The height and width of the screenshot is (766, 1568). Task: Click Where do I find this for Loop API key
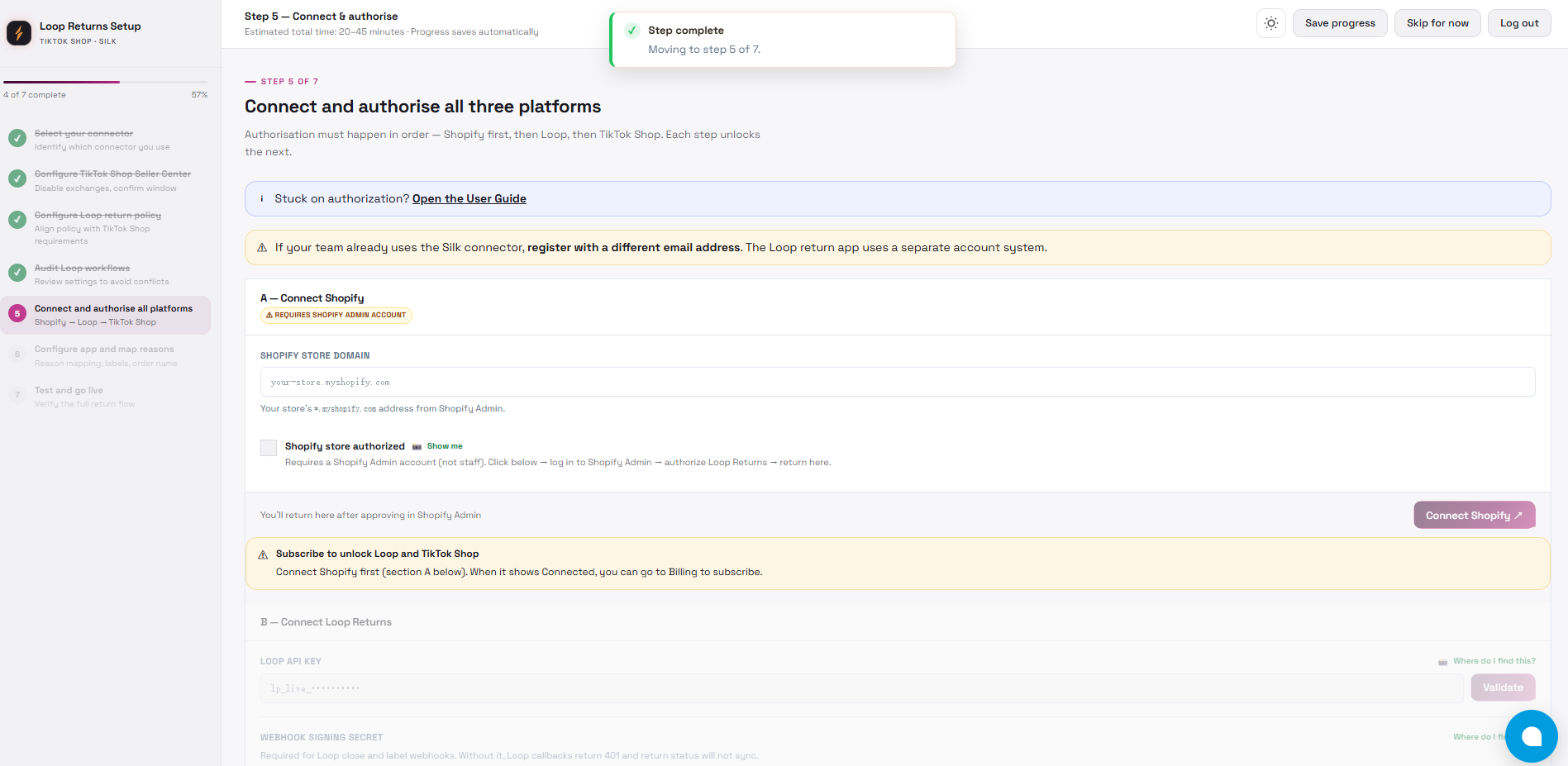(x=1494, y=661)
